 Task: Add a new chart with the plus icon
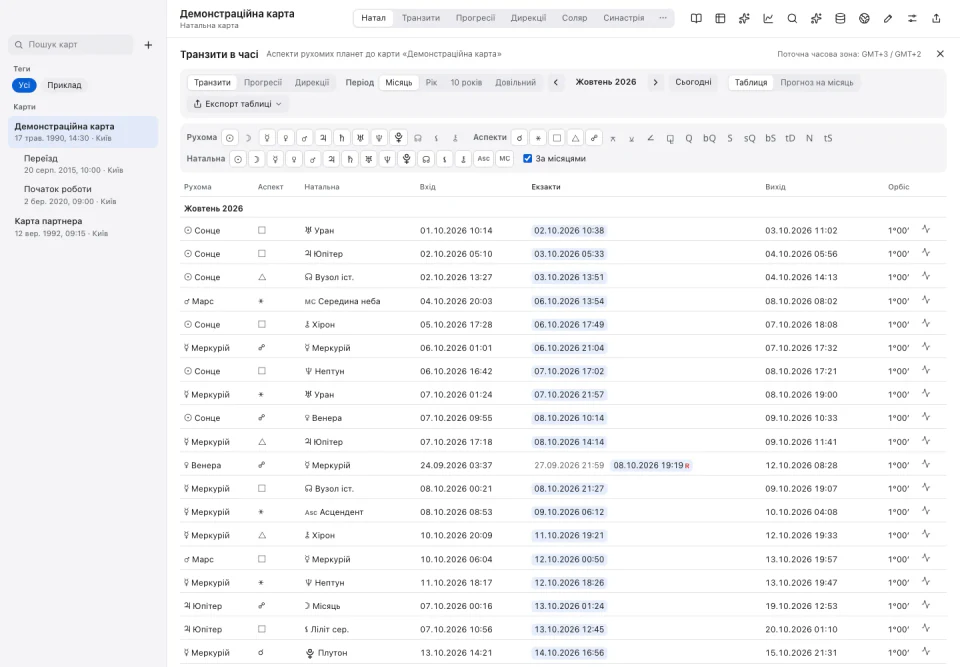pos(148,45)
